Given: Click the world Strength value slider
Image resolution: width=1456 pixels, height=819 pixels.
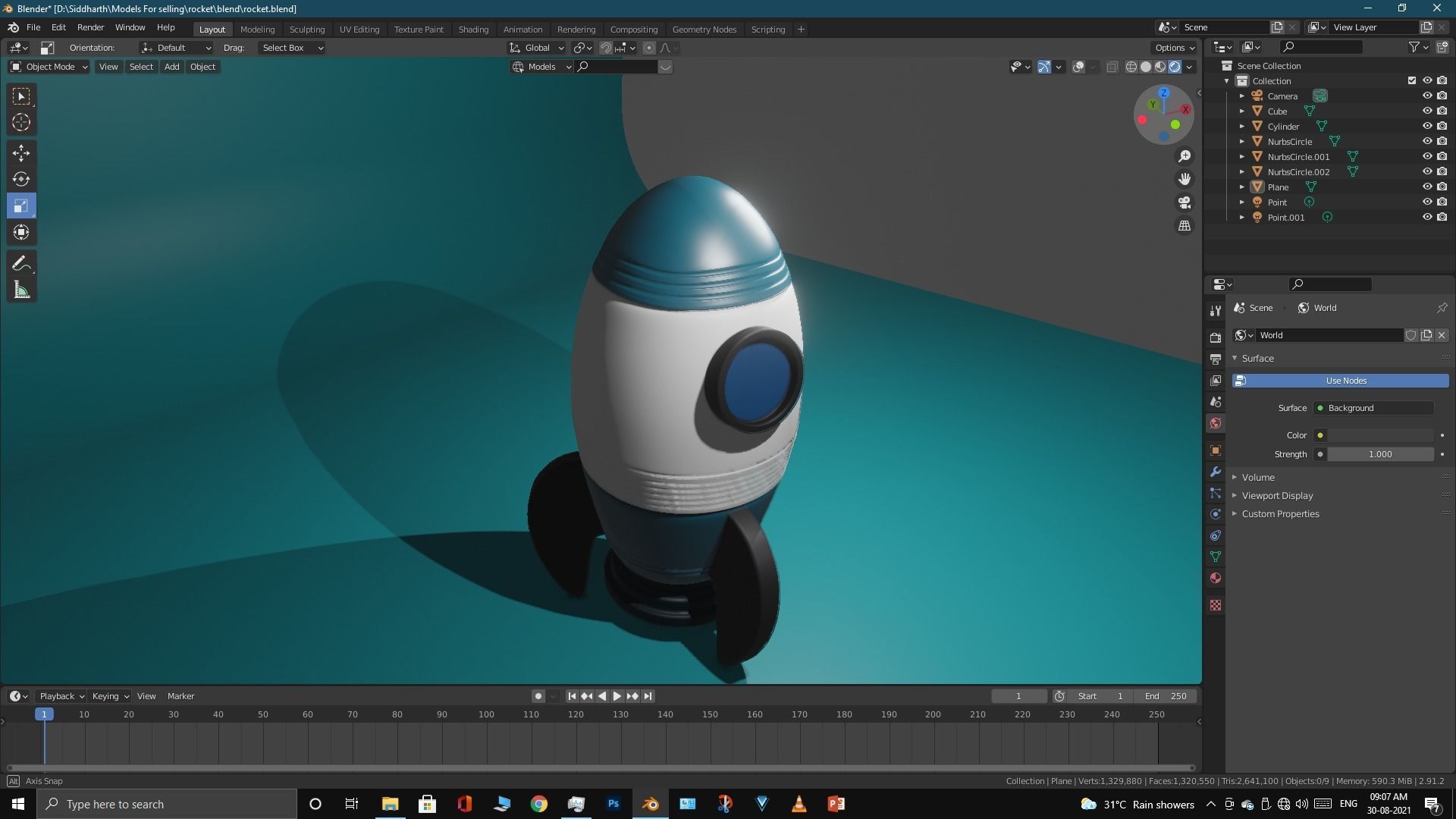Looking at the screenshot, I should coord(1379,454).
